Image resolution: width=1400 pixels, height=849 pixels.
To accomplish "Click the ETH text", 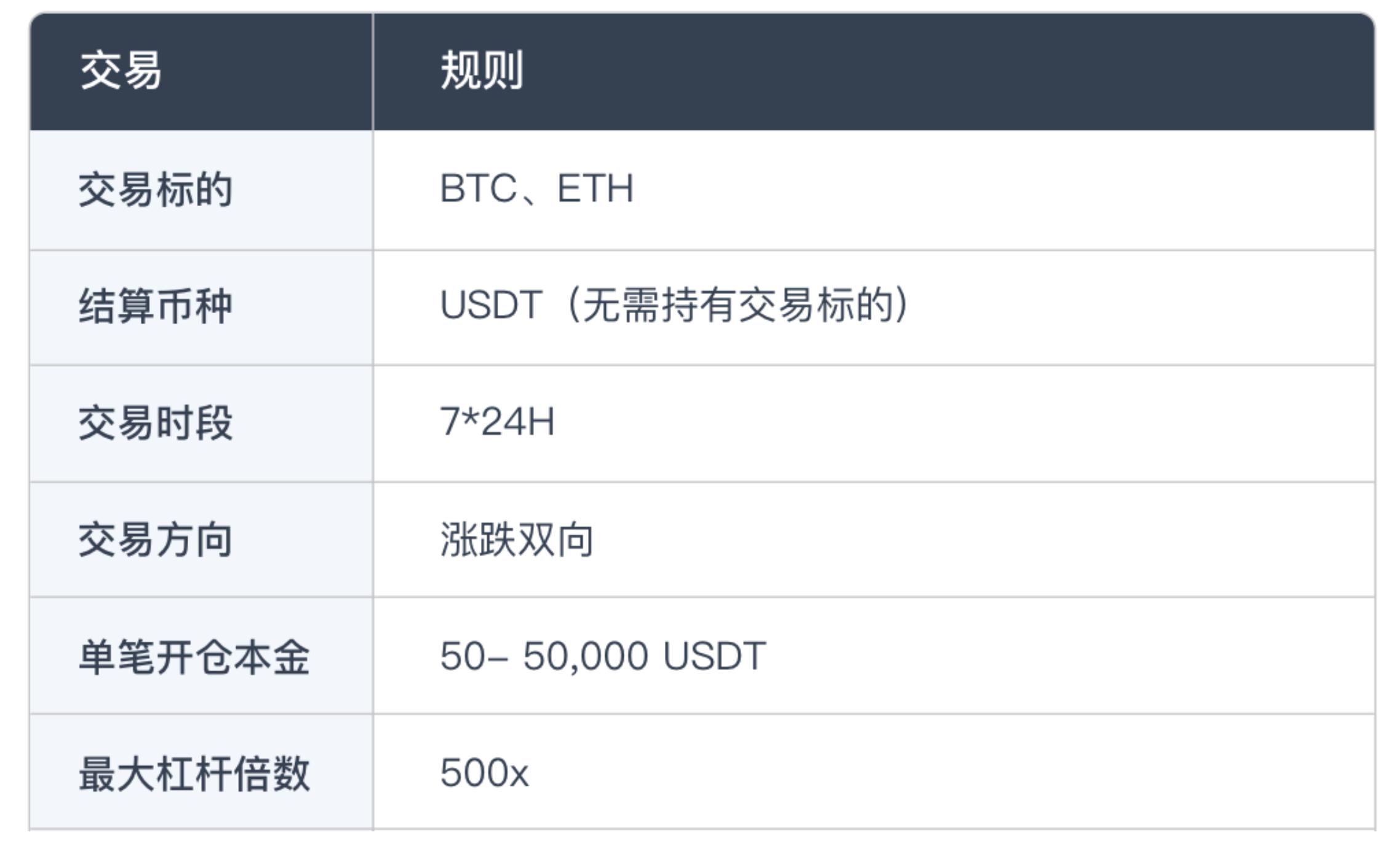I will tap(595, 188).
